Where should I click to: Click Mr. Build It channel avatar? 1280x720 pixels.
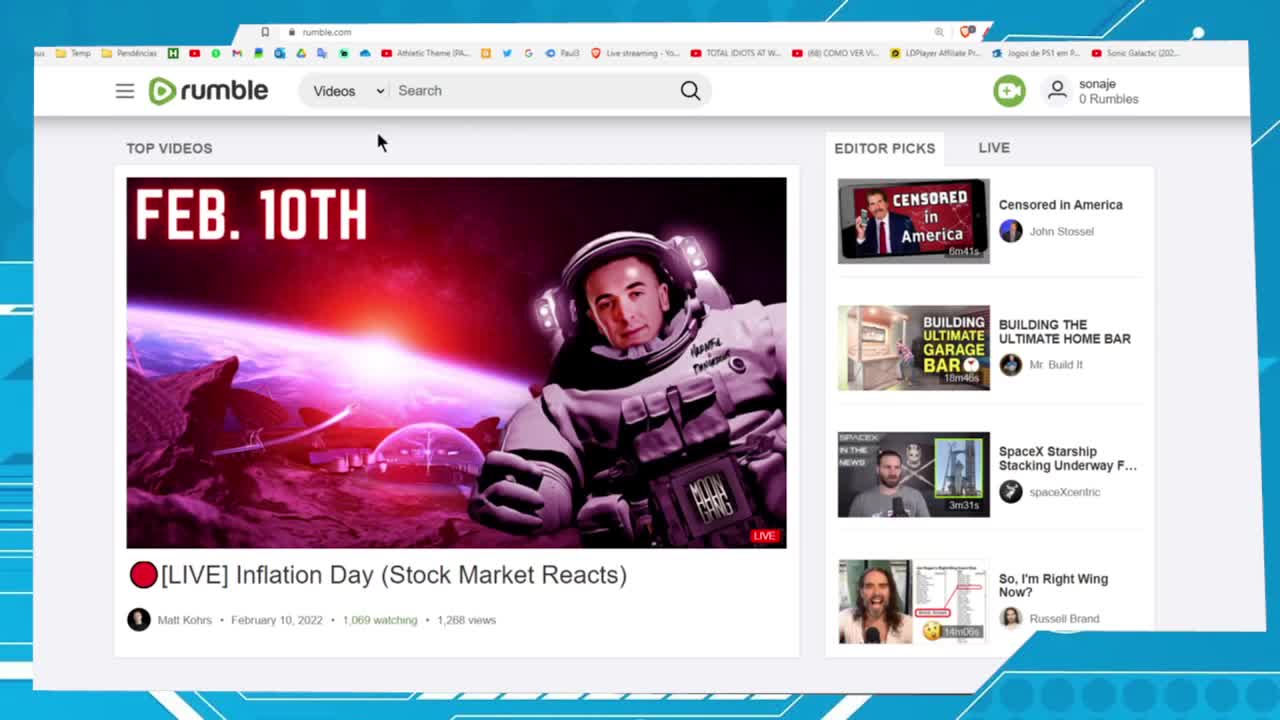click(x=1011, y=365)
